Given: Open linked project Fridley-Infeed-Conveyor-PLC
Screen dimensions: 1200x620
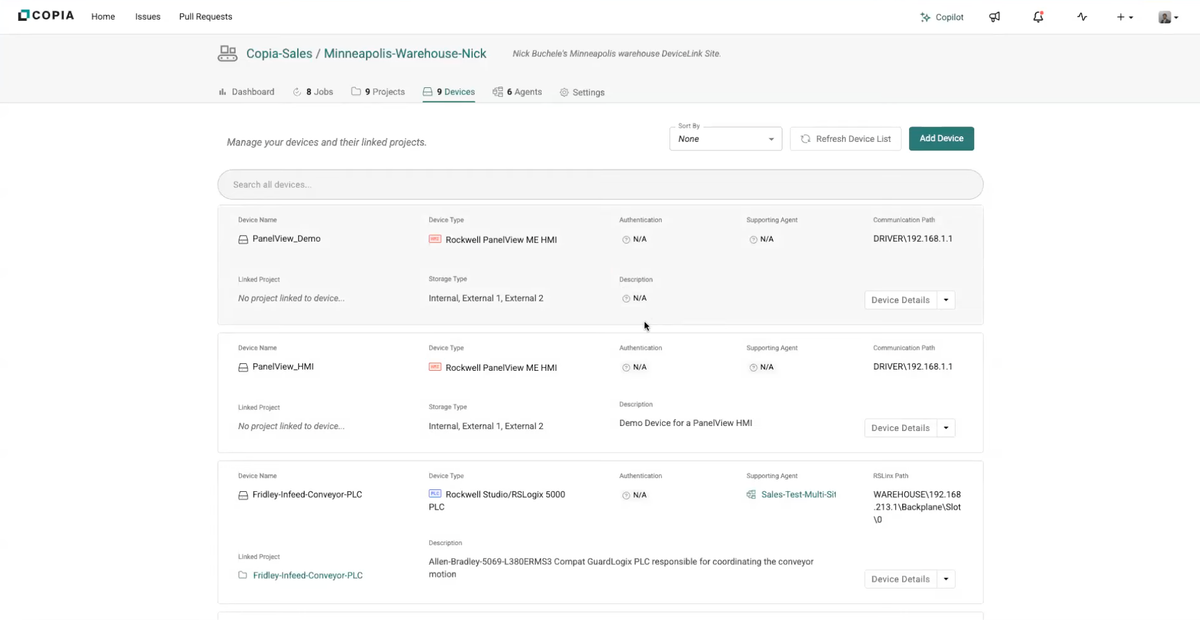Looking at the screenshot, I should (x=307, y=576).
